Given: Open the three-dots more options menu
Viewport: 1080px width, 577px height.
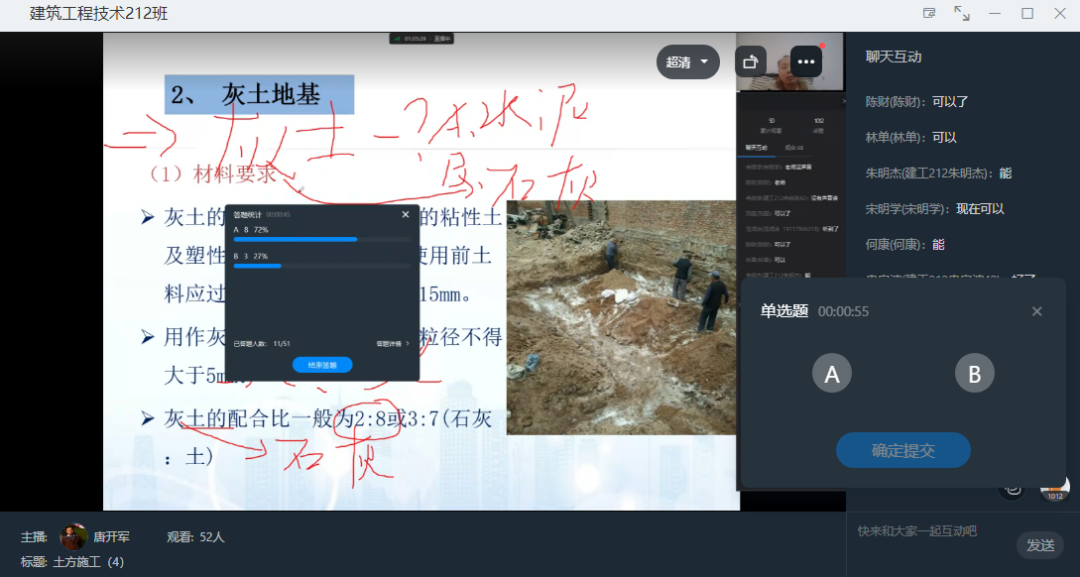Looking at the screenshot, I should [805, 62].
